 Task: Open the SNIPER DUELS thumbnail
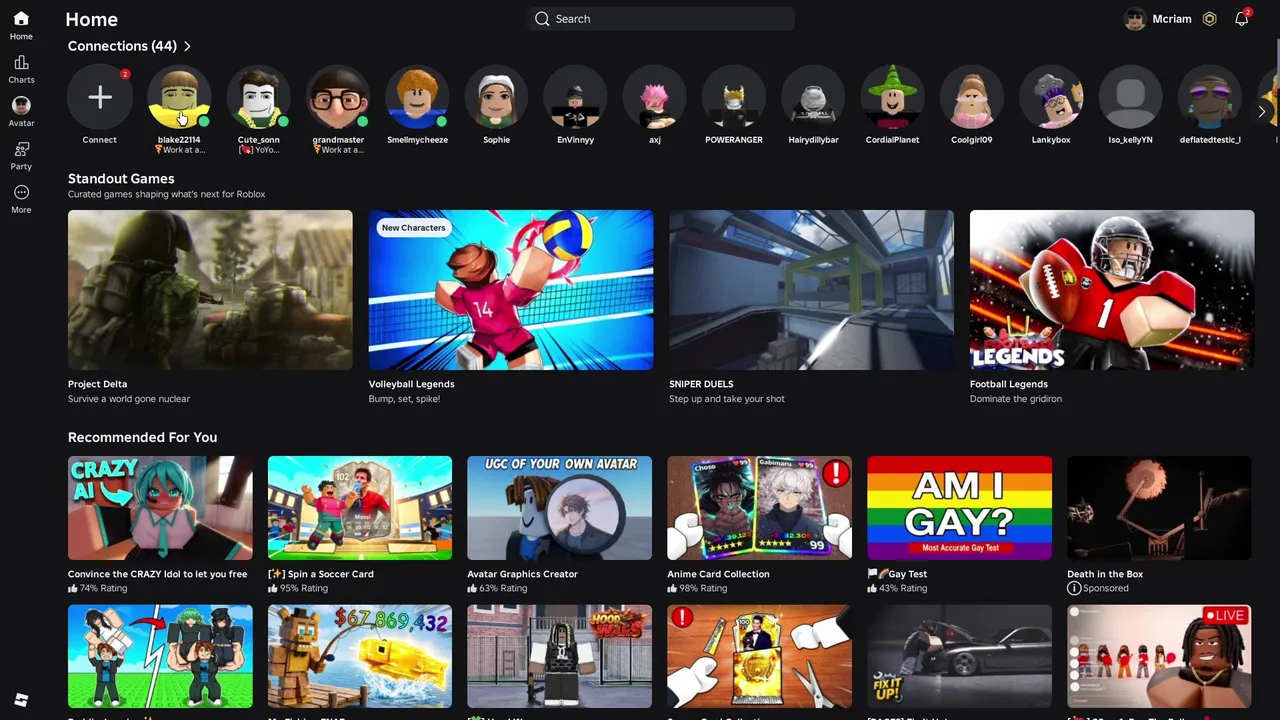tap(811, 290)
